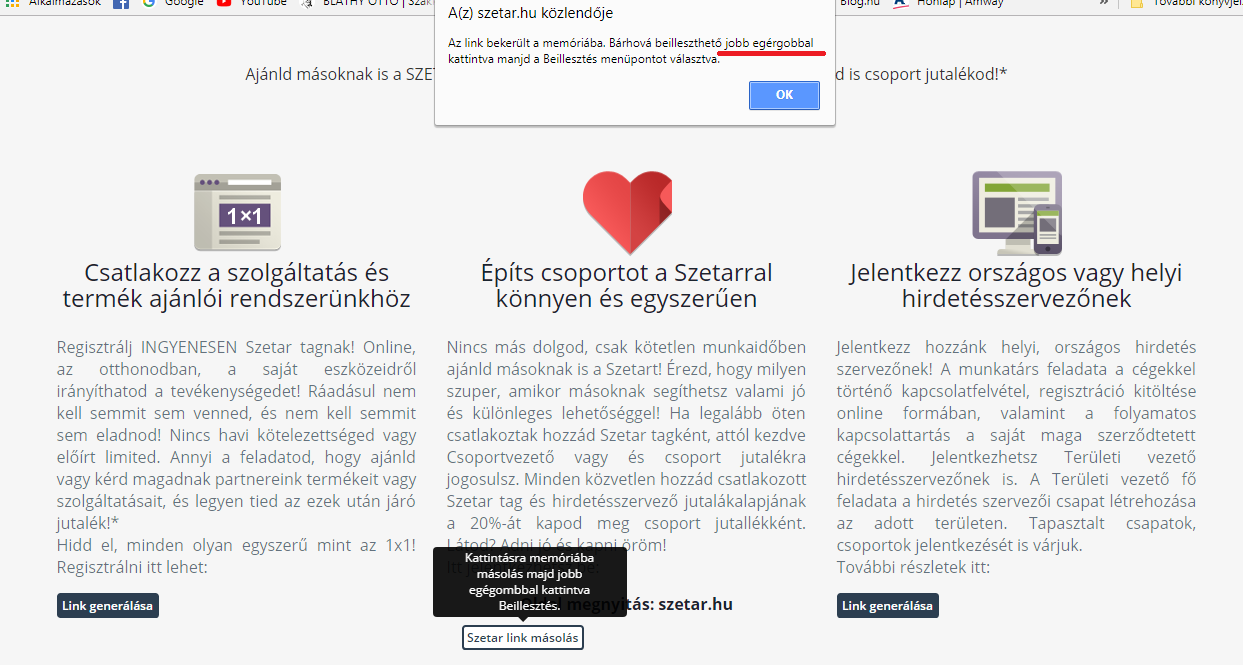This screenshot has height=665, width=1243.
Task: Click the monitor and phone devices icon
Action: tap(1017, 213)
